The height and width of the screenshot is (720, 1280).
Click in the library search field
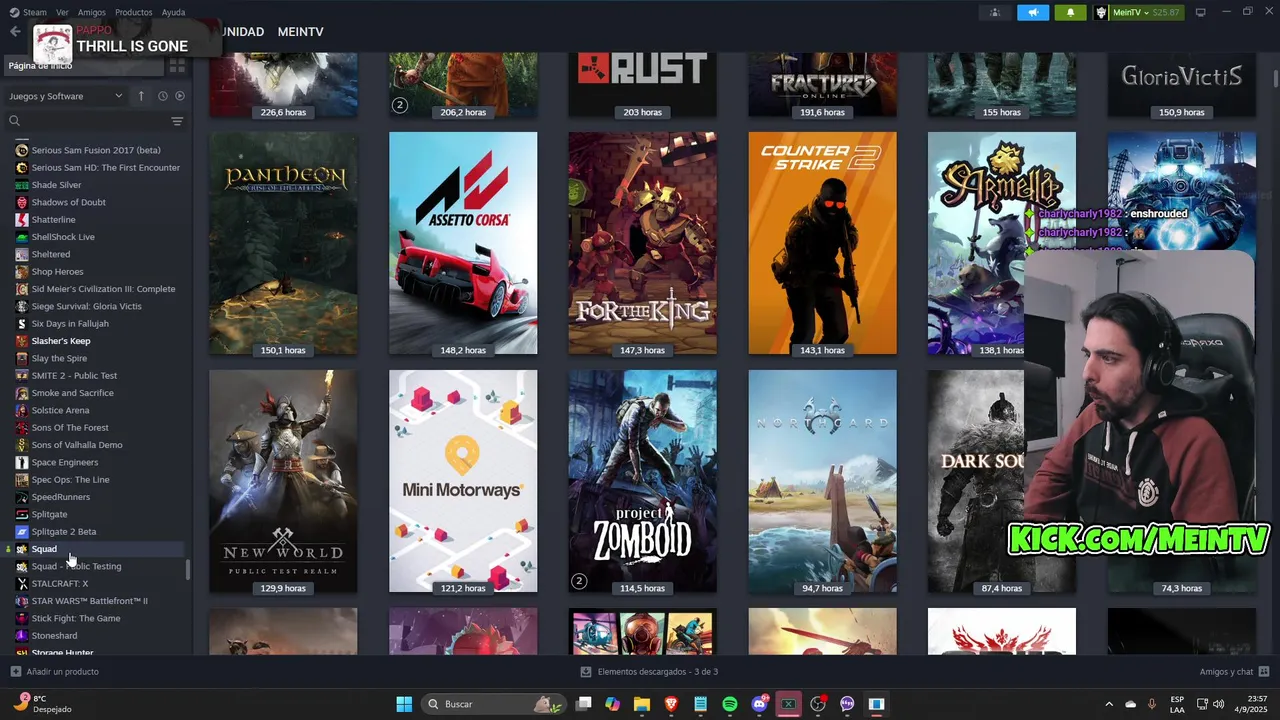(95, 121)
